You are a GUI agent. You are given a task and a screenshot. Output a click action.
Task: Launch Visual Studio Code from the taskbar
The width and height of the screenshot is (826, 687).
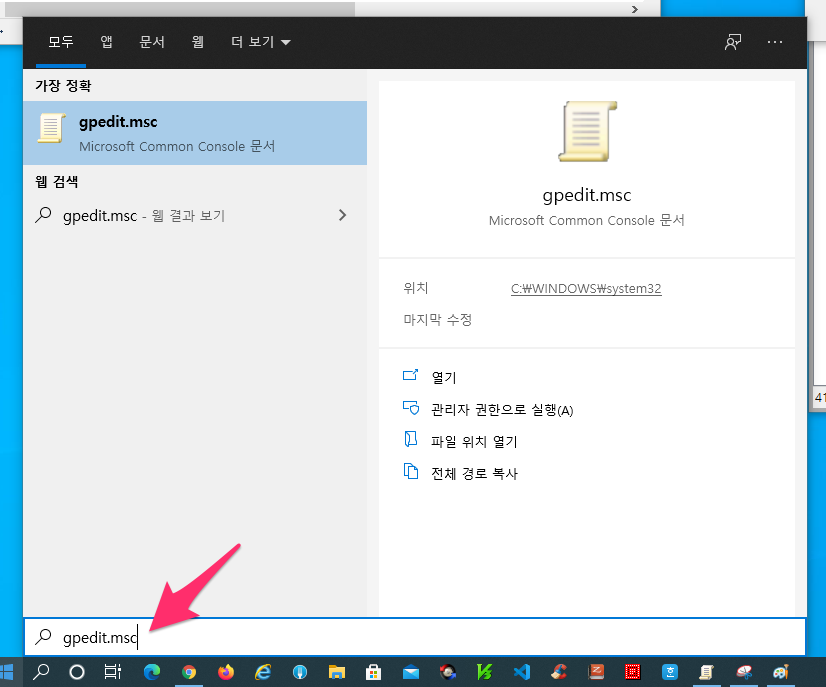point(522,672)
